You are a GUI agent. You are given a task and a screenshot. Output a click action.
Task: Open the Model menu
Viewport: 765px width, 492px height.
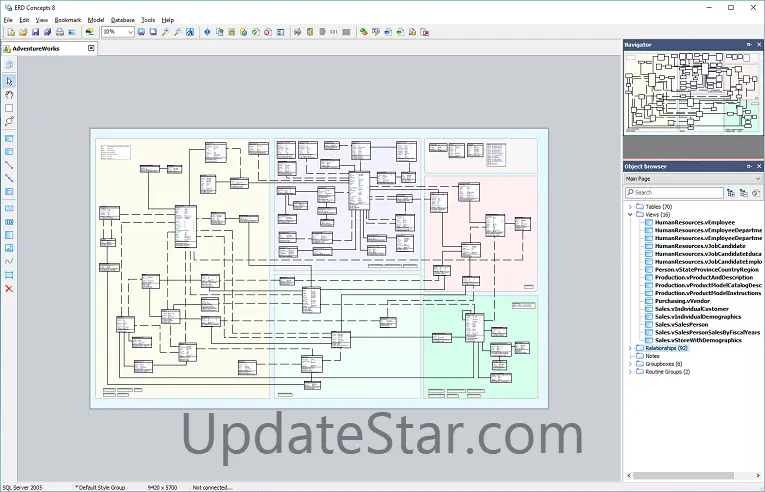[x=96, y=20]
